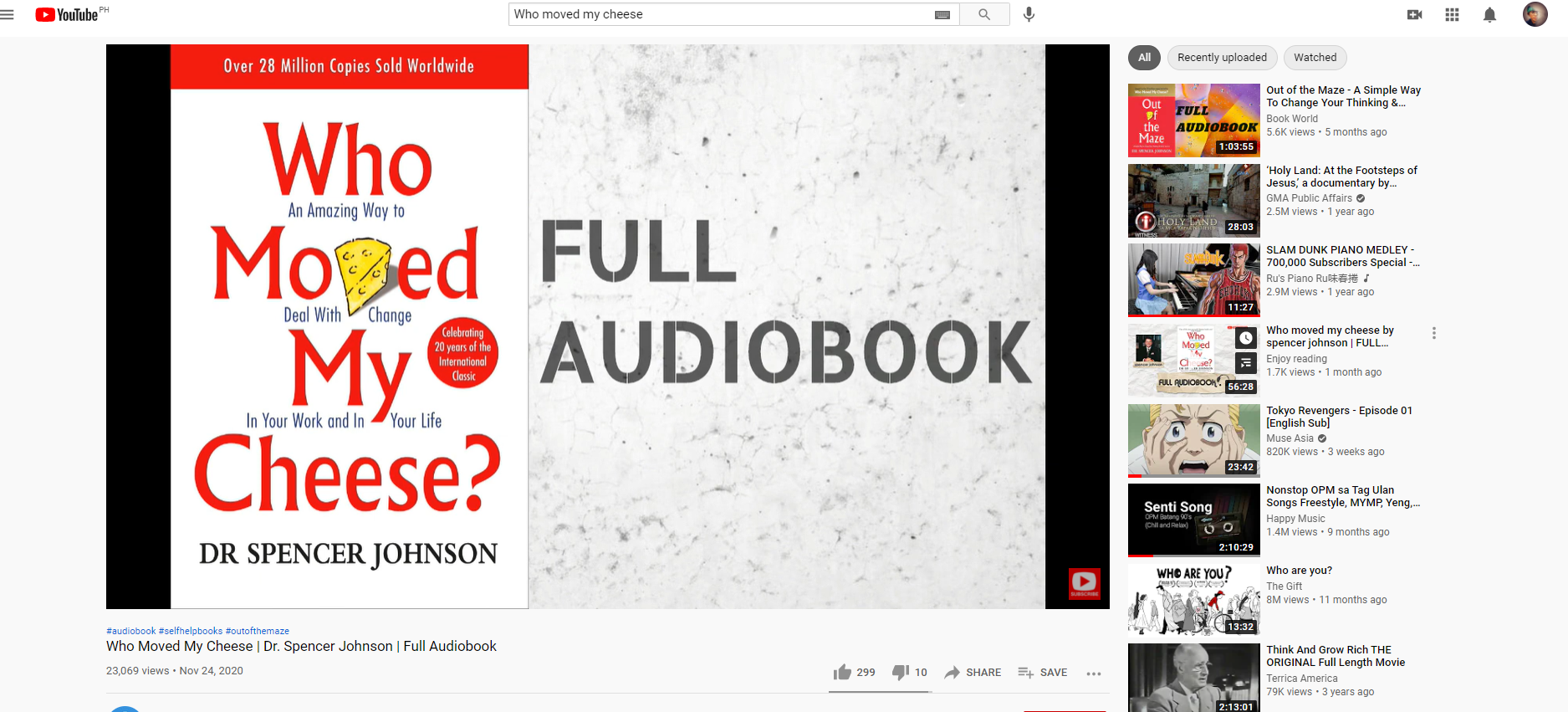Screen dimensions: 1568x712
Task: Visit the GMA Public Affairs channel
Action: tap(1309, 198)
